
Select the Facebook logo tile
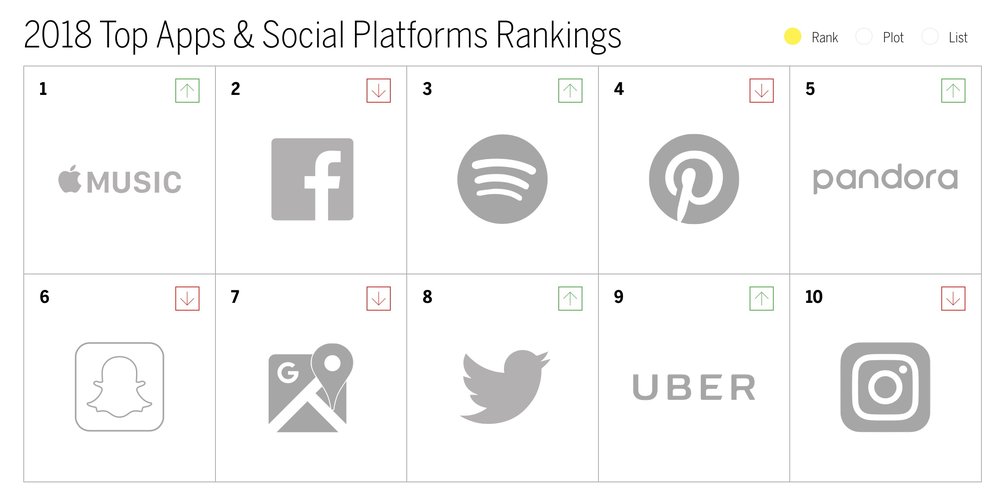[312, 179]
